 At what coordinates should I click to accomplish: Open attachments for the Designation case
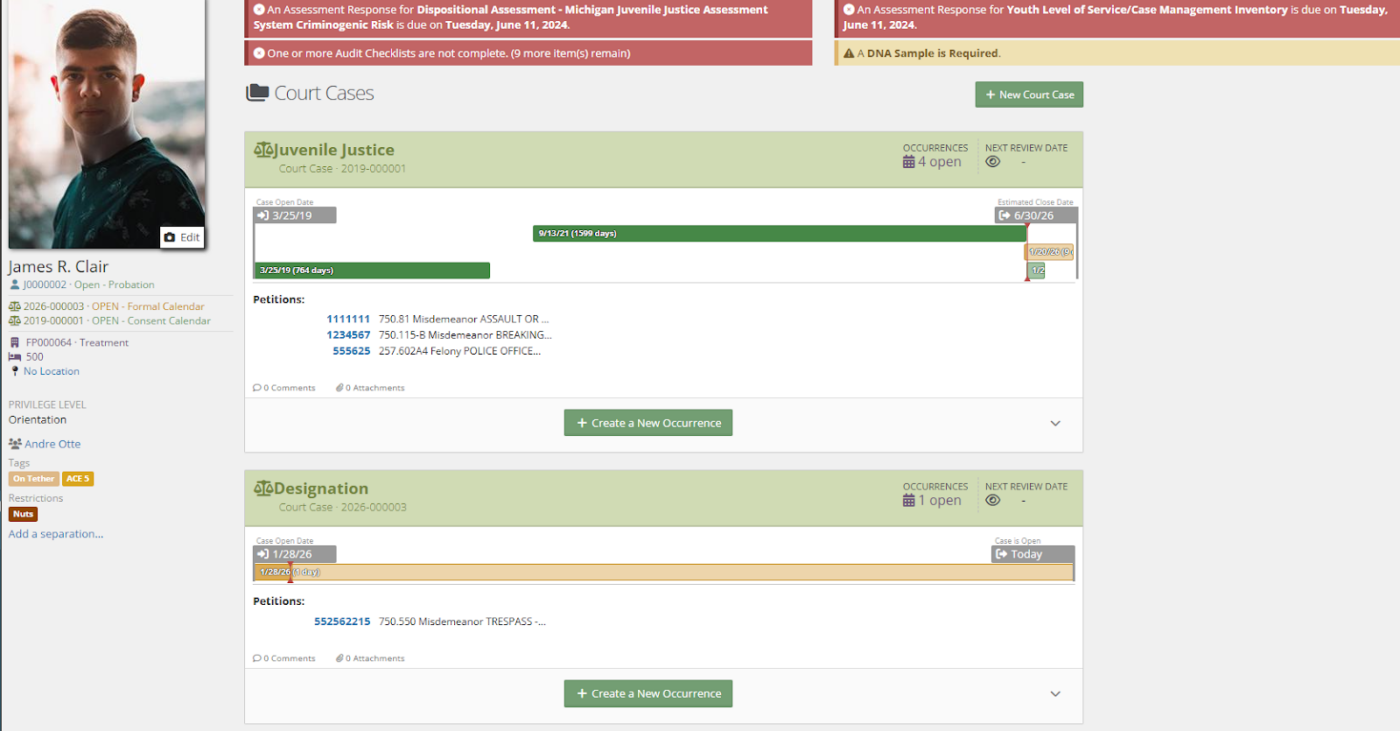(x=370, y=658)
